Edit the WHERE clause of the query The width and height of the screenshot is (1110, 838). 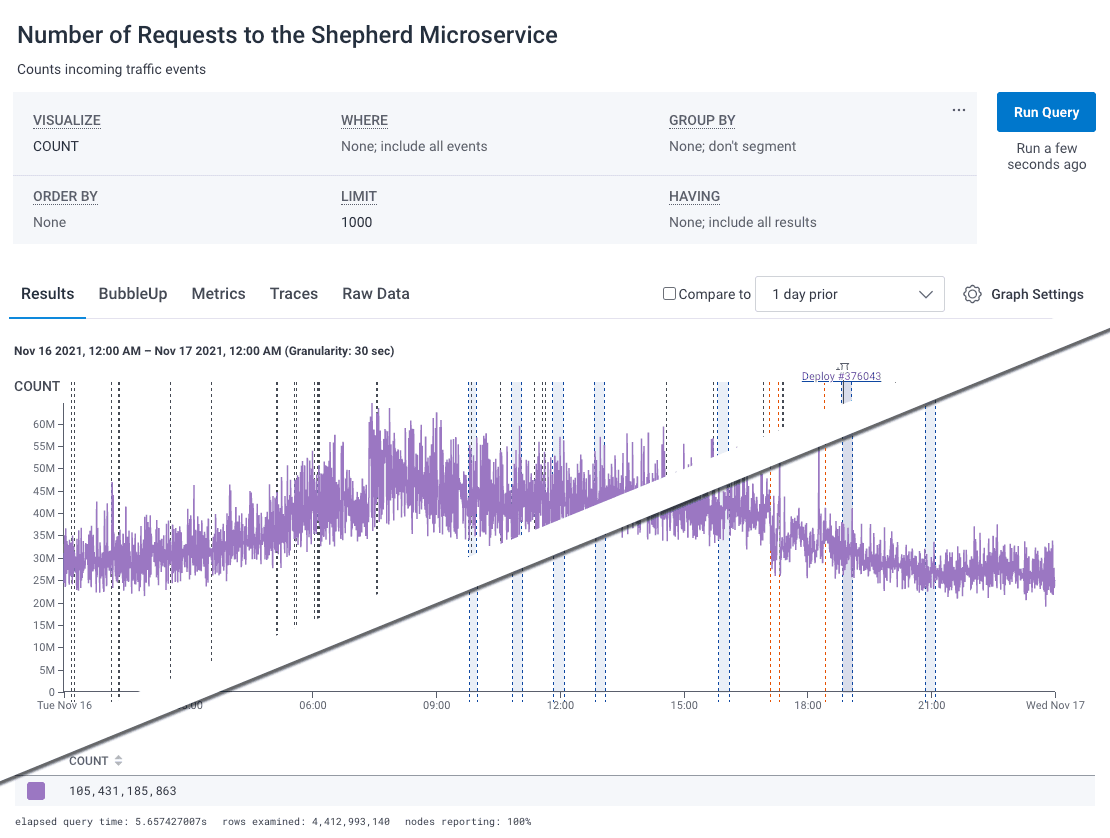pyautogui.click(x=364, y=120)
